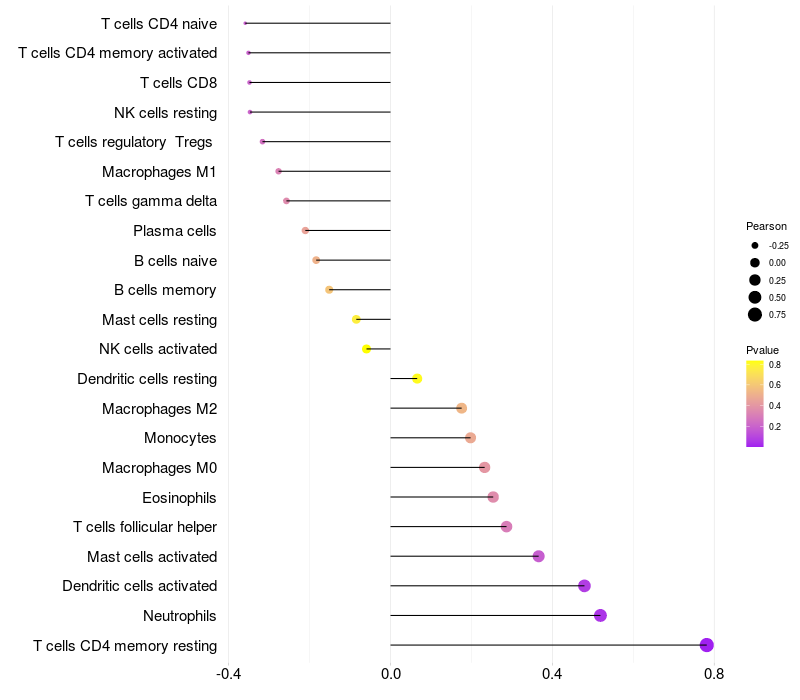800x700 pixels.
Task: Select the 0.25 Pearson size legend dot
Action: click(x=755, y=280)
